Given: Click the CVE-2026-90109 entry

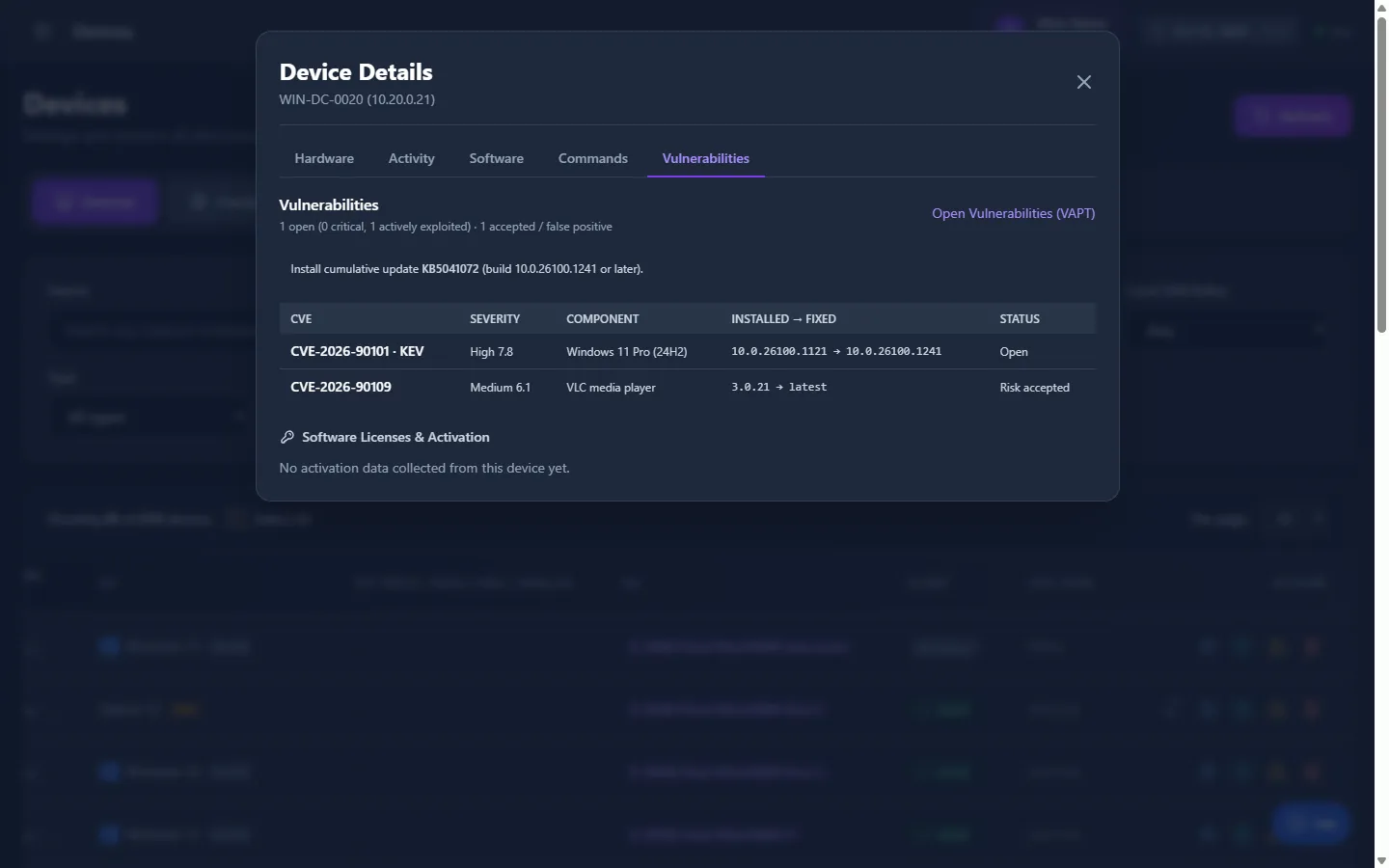Looking at the screenshot, I should click(340, 387).
